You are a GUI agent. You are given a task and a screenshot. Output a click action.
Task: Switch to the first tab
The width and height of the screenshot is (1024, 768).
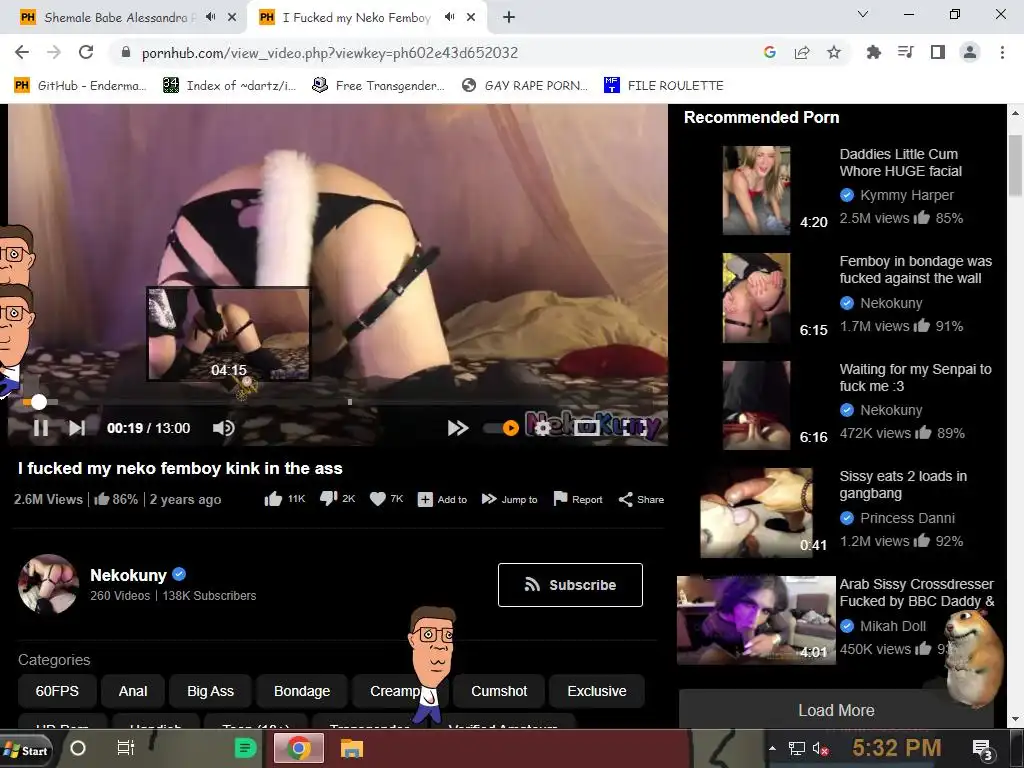tap(122, 18)
